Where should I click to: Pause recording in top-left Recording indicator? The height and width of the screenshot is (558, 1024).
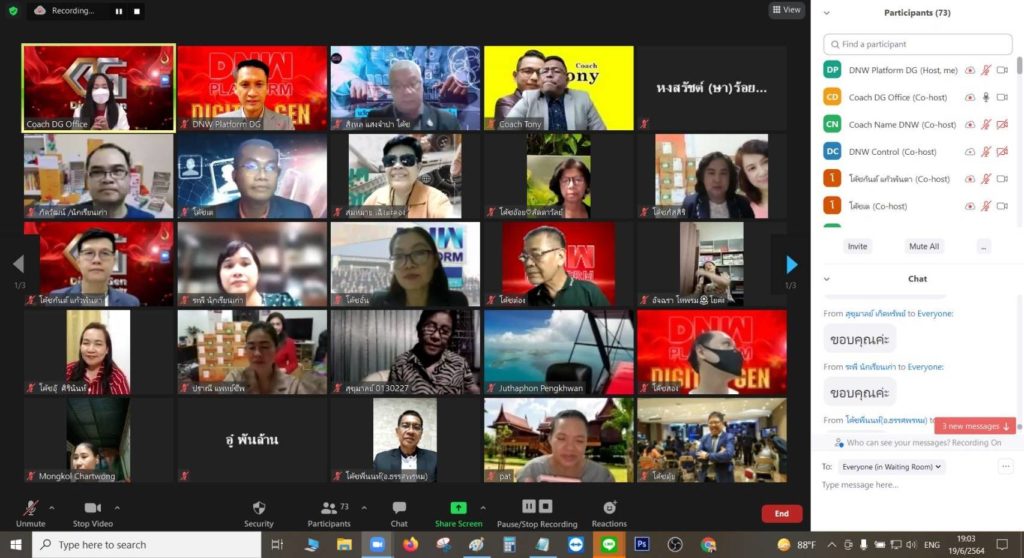pyautogui.click(x=118, y=11)
